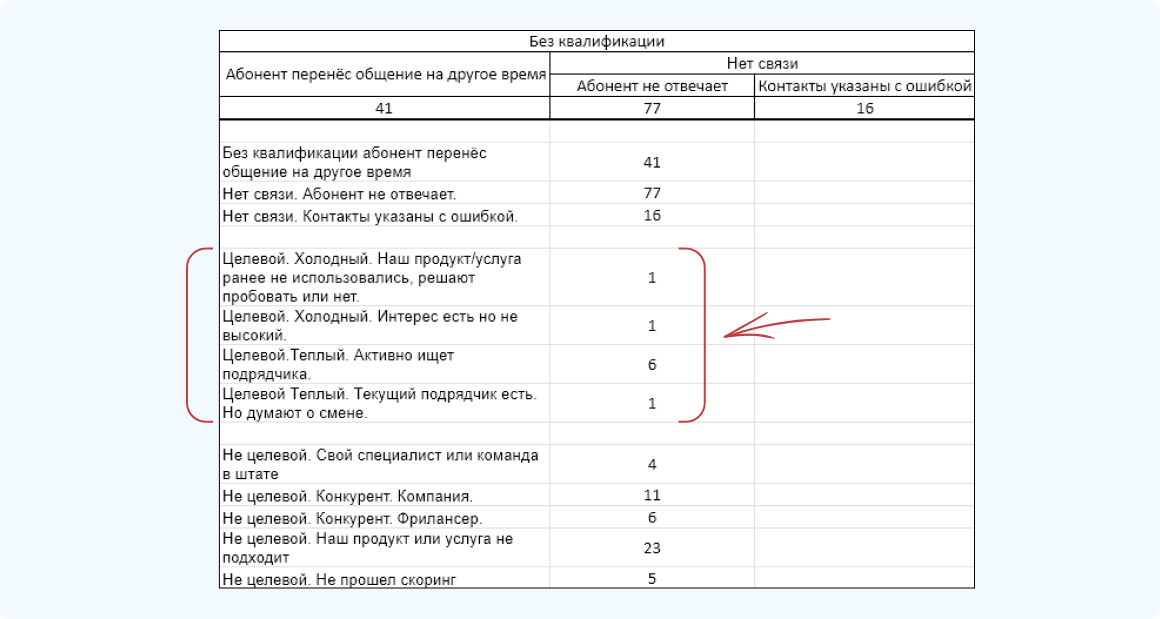Click the "Без квалификации" top header cell
Screen dimensions: 1160x619
tap(596, 42)
